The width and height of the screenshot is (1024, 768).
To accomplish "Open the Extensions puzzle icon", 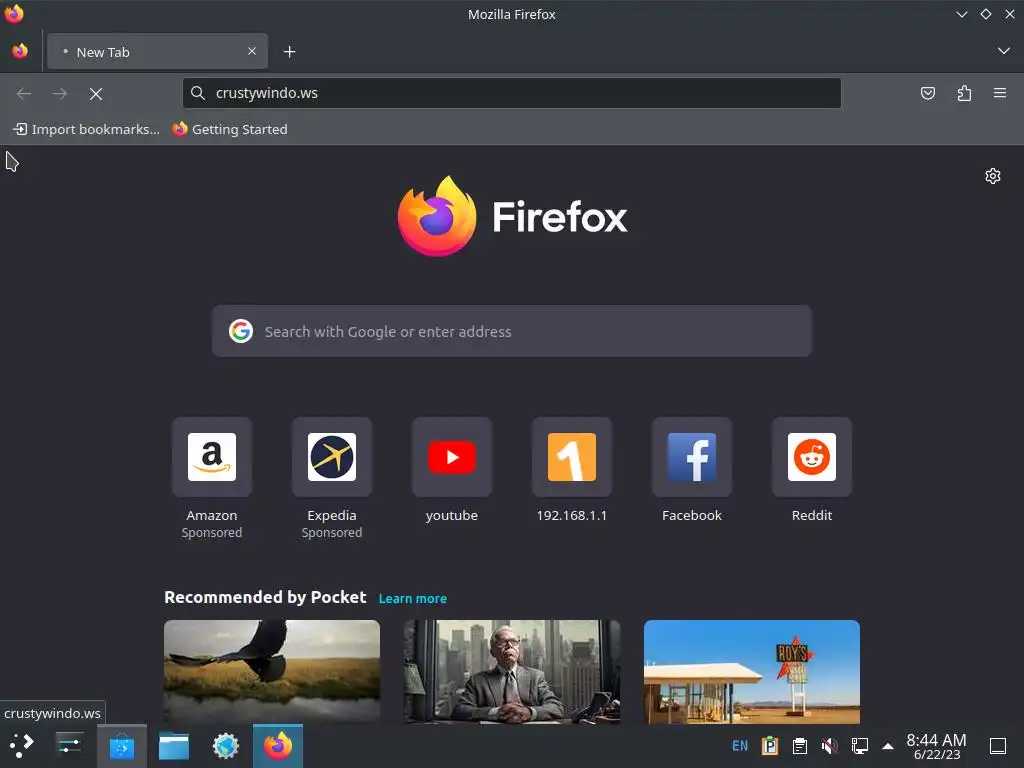I will [964, 93].
